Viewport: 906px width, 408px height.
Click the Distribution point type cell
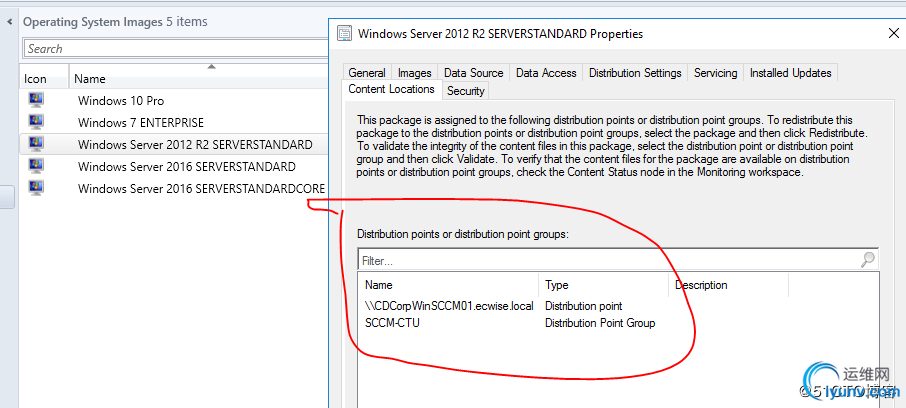click(584, 306)
